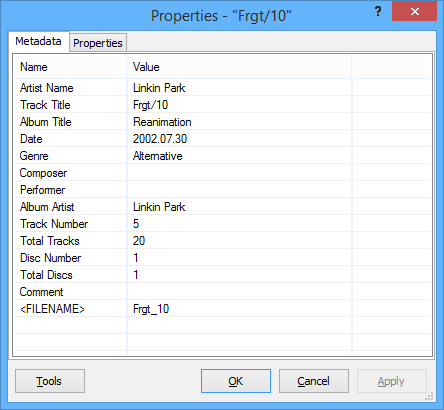This screenshot has height=410, width=444.
Task: Click the Name column header
Action: [70, 67]
